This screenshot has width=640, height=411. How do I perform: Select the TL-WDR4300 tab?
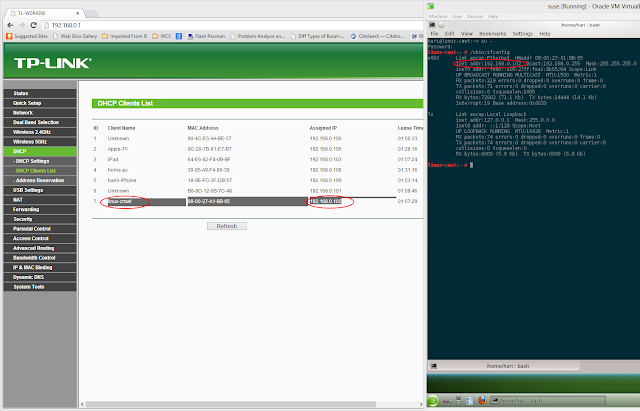click(x=43, y=13)
